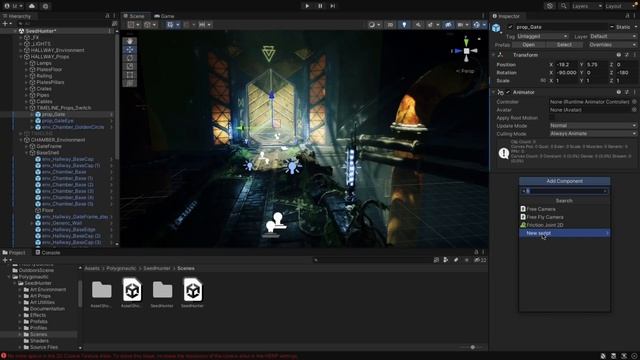Open the Console tab
This screenshot has height=360, width=640.
pos(48,253)
